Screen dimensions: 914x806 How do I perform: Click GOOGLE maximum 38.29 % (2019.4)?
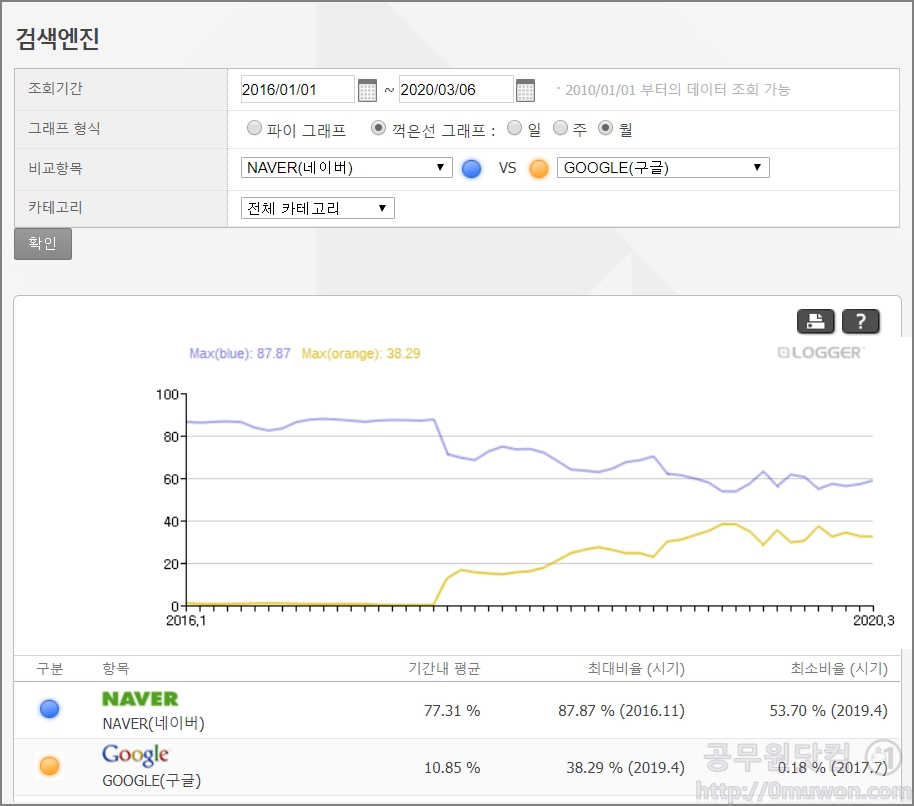point(625,768)
